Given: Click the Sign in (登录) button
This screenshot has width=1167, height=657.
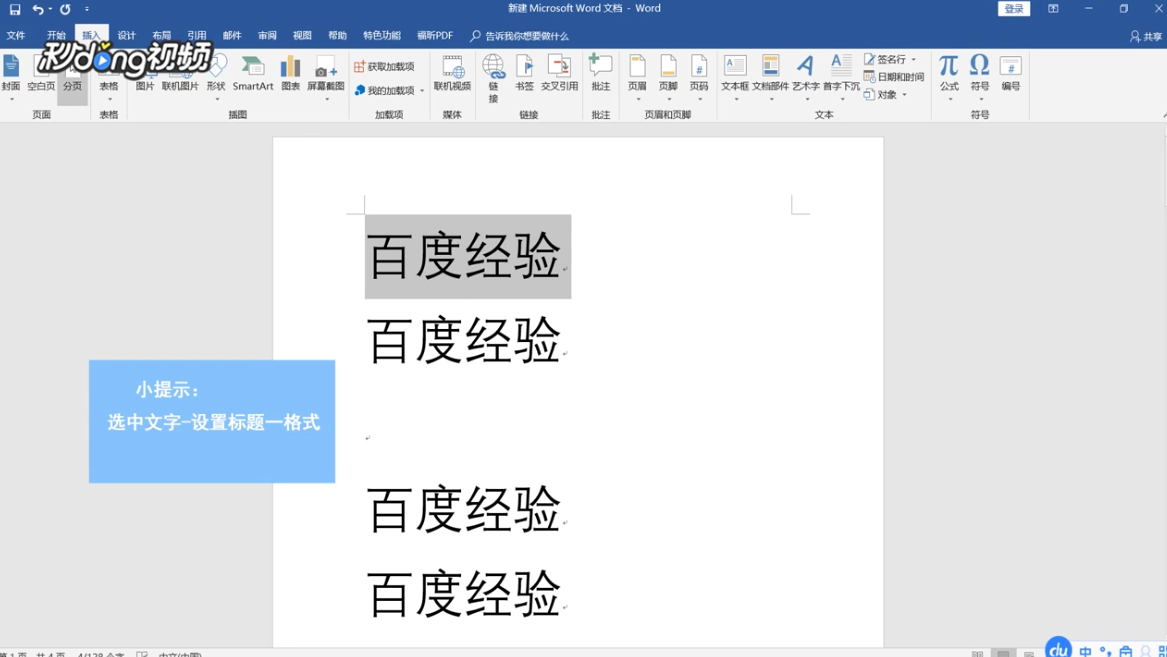Looking at the screenshot, I should [1014, 9].
